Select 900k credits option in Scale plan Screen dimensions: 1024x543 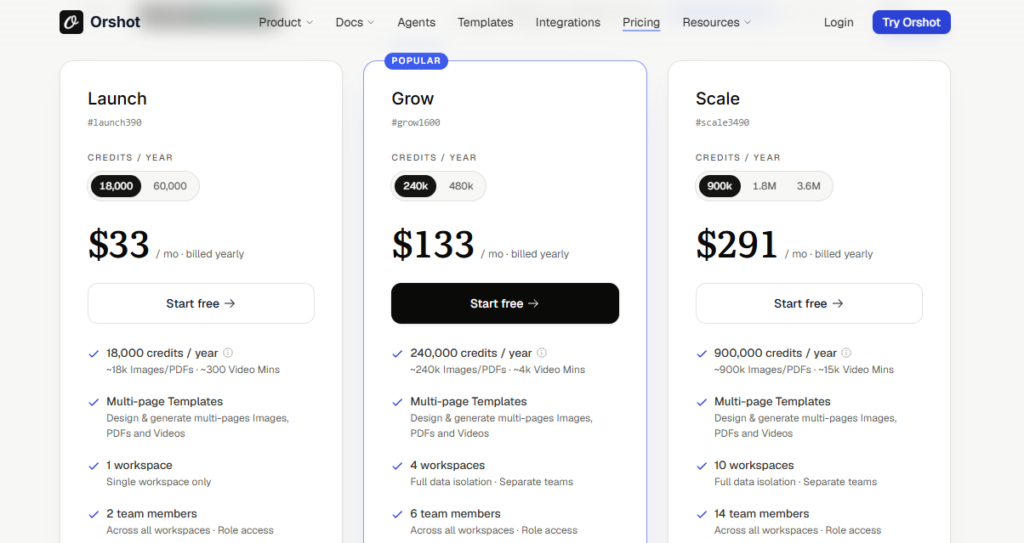pos(720,186)
